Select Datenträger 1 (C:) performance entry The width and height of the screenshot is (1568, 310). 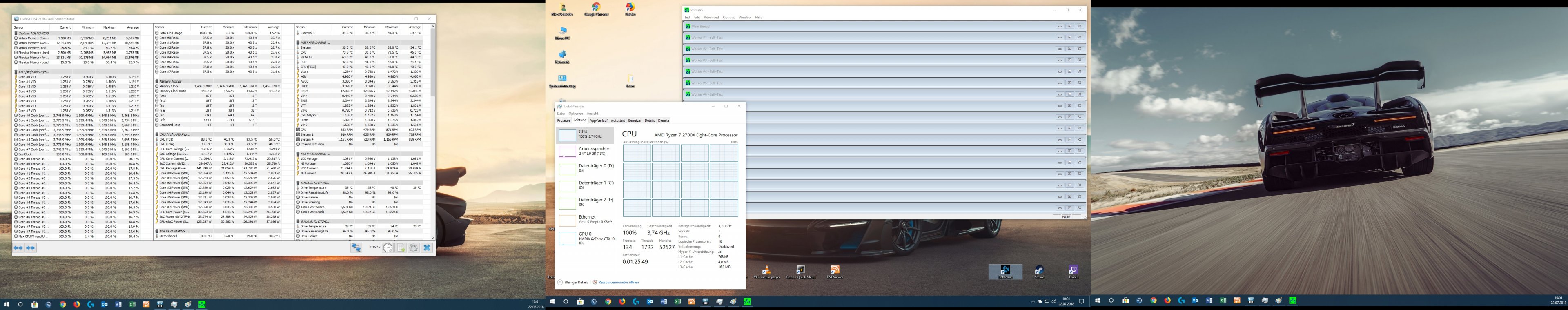(x=586, y=186)
